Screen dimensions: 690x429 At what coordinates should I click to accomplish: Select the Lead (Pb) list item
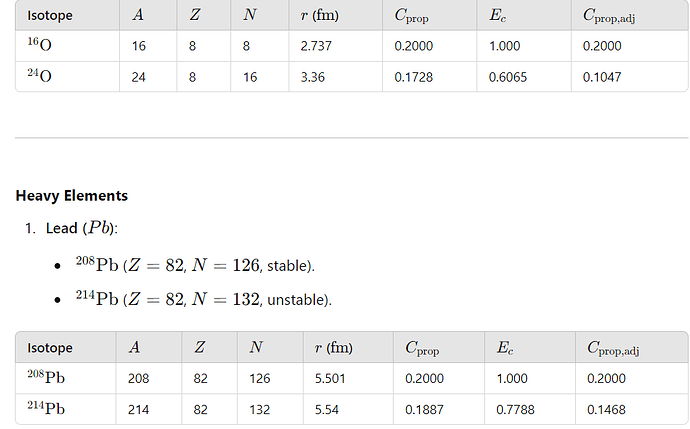pos(81,227)
